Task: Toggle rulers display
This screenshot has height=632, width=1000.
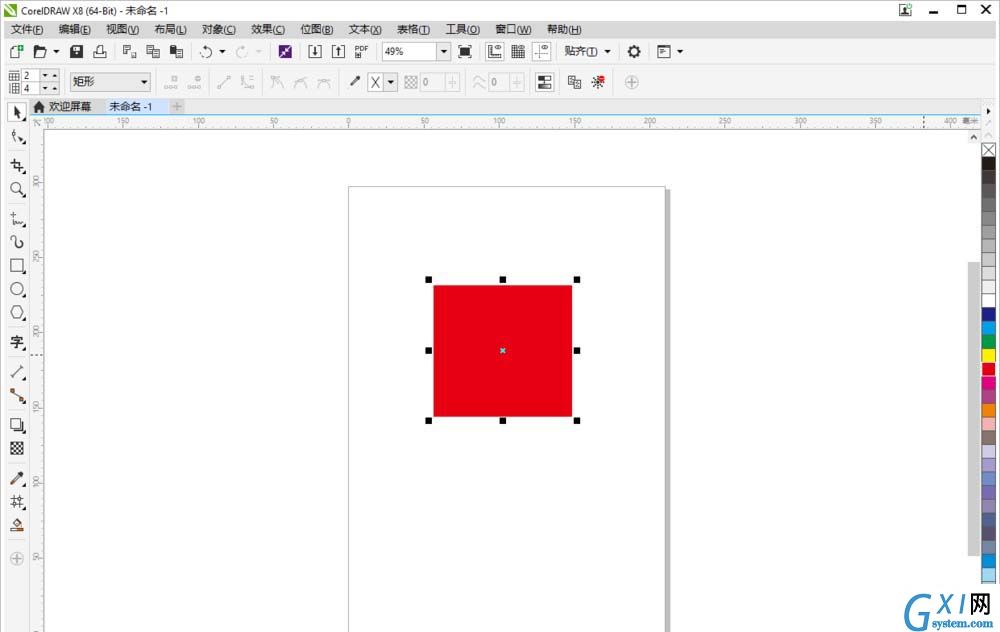Action: (495, 52)
